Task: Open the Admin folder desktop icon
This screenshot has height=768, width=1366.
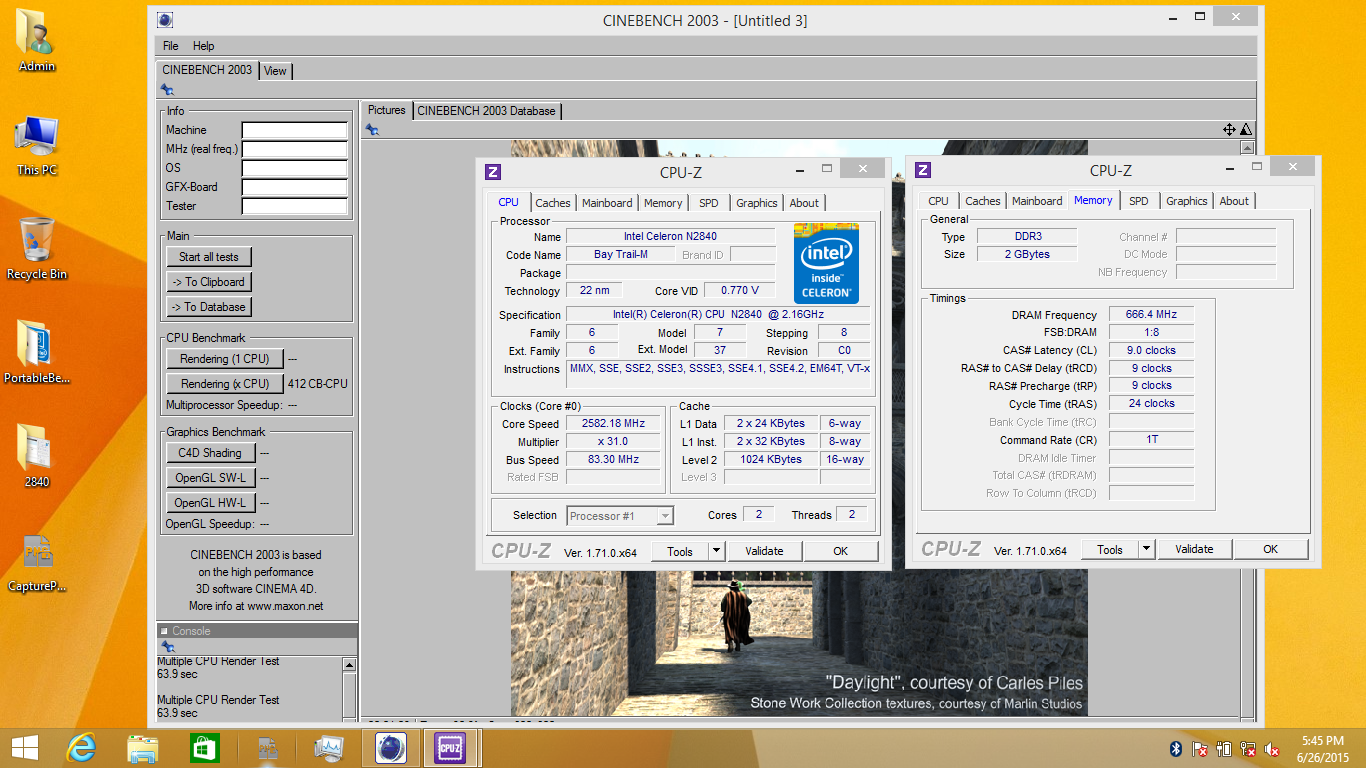Action: click(37, 40)
